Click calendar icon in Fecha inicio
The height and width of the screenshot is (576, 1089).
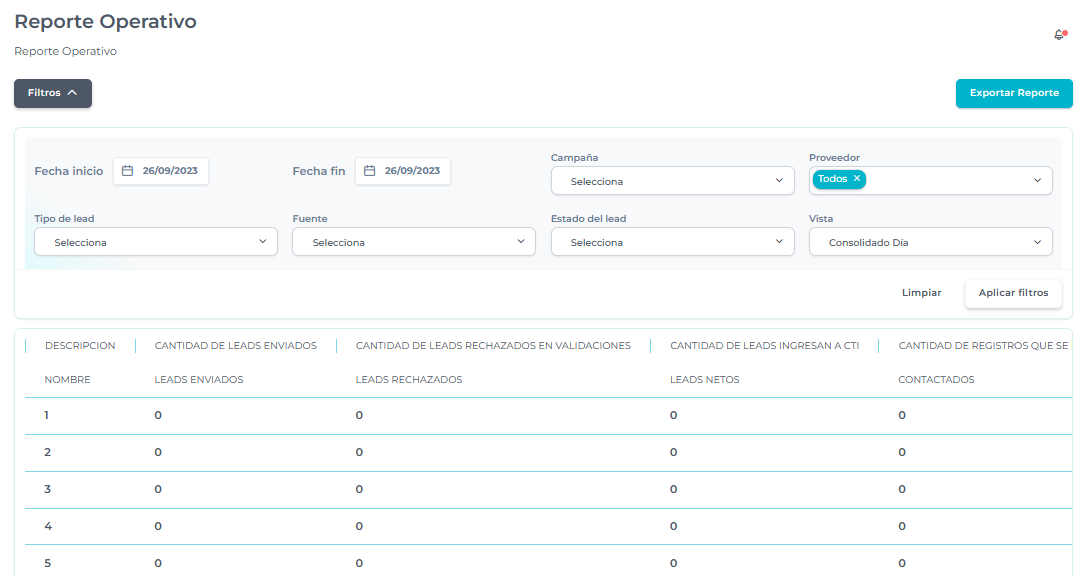127,171
